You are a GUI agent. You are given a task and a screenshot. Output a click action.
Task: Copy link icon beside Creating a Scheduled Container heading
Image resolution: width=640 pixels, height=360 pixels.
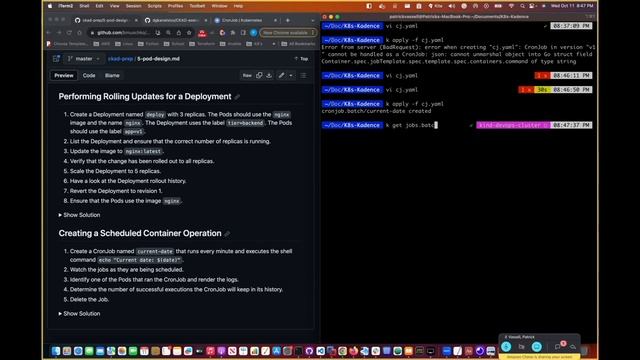point(227,234)
